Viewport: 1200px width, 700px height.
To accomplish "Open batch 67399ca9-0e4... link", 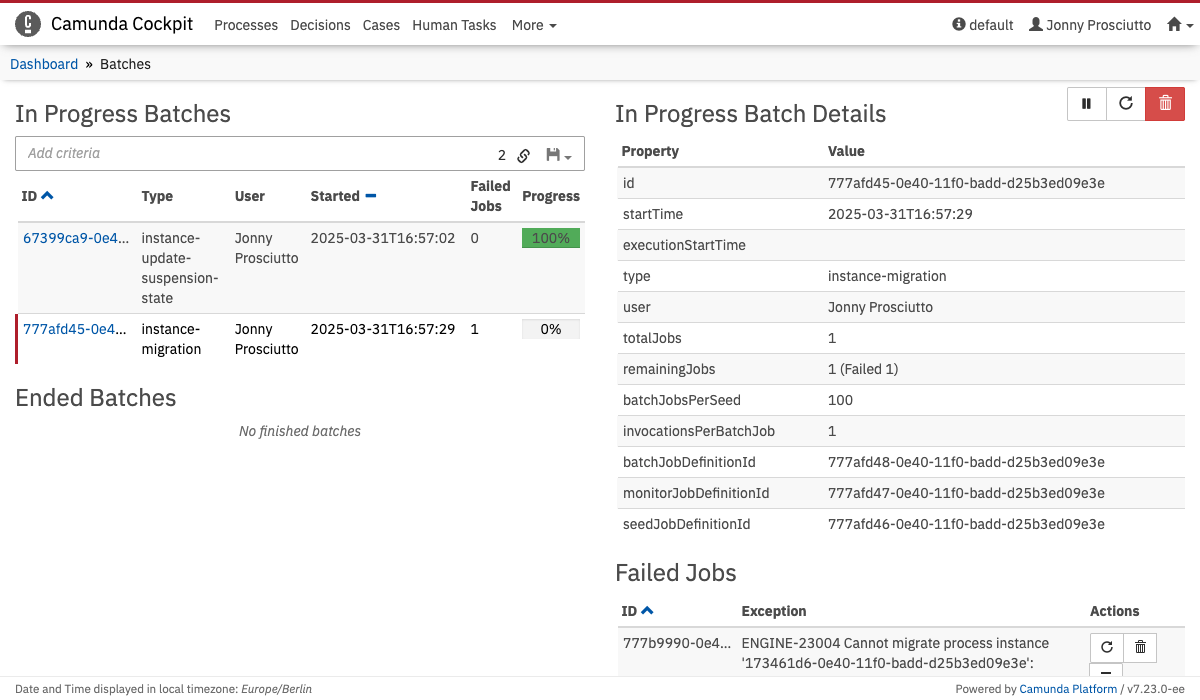I will pos(76,238).
